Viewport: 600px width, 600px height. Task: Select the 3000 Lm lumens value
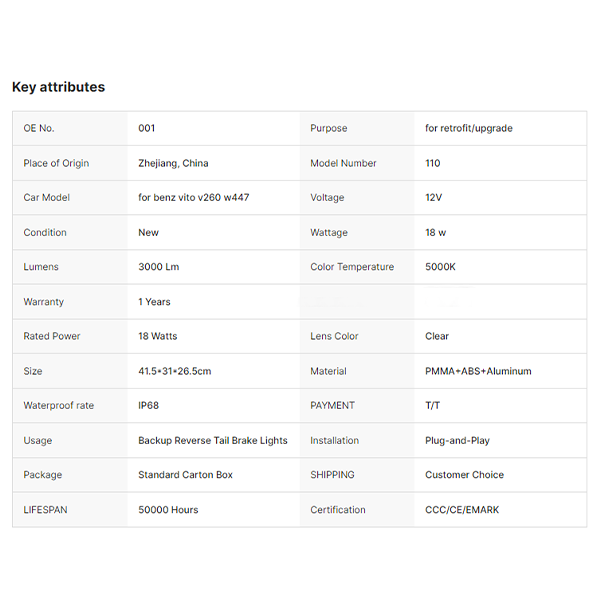(x=159, y=267)
